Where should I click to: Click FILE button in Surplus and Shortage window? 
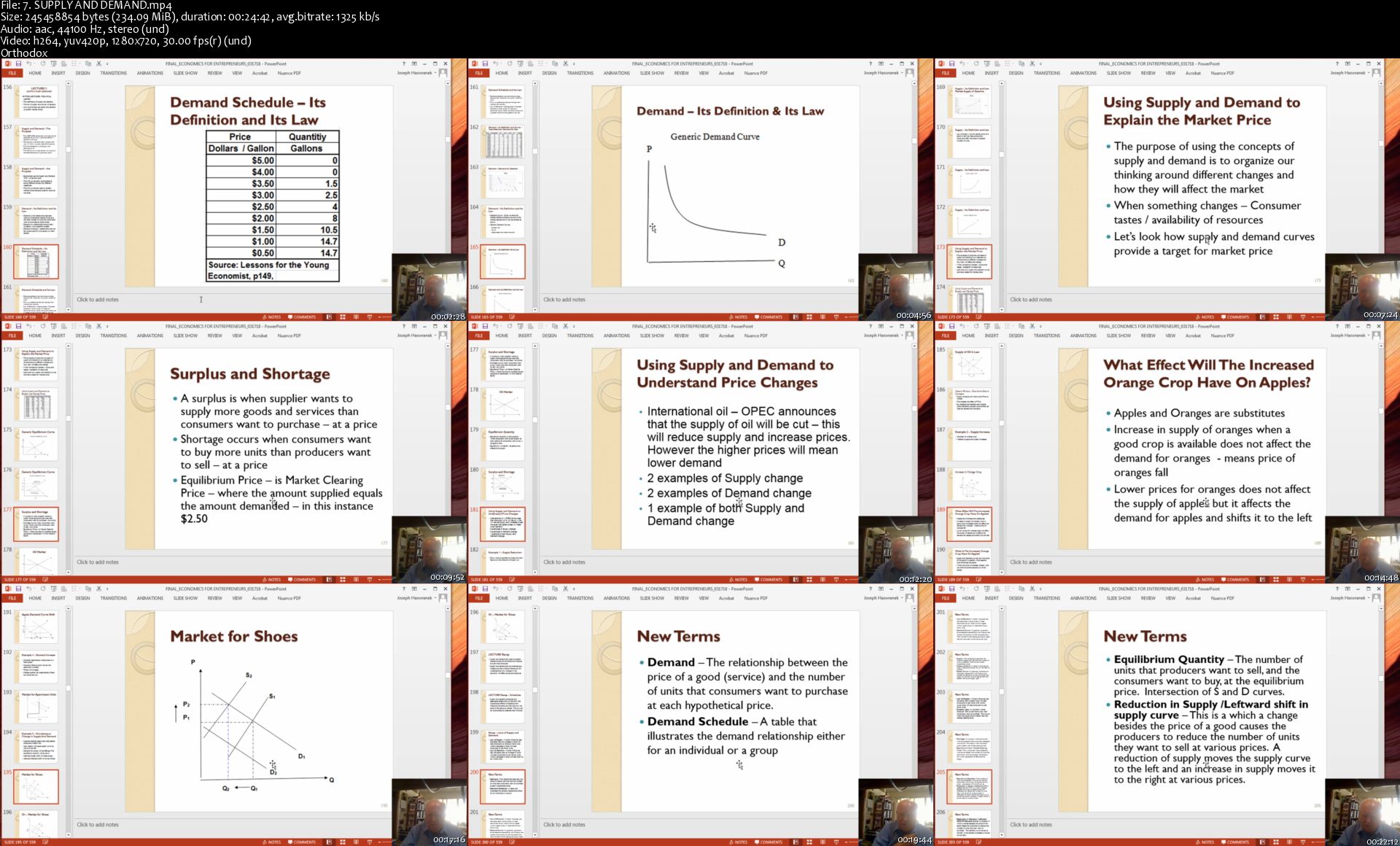point(12,335)
